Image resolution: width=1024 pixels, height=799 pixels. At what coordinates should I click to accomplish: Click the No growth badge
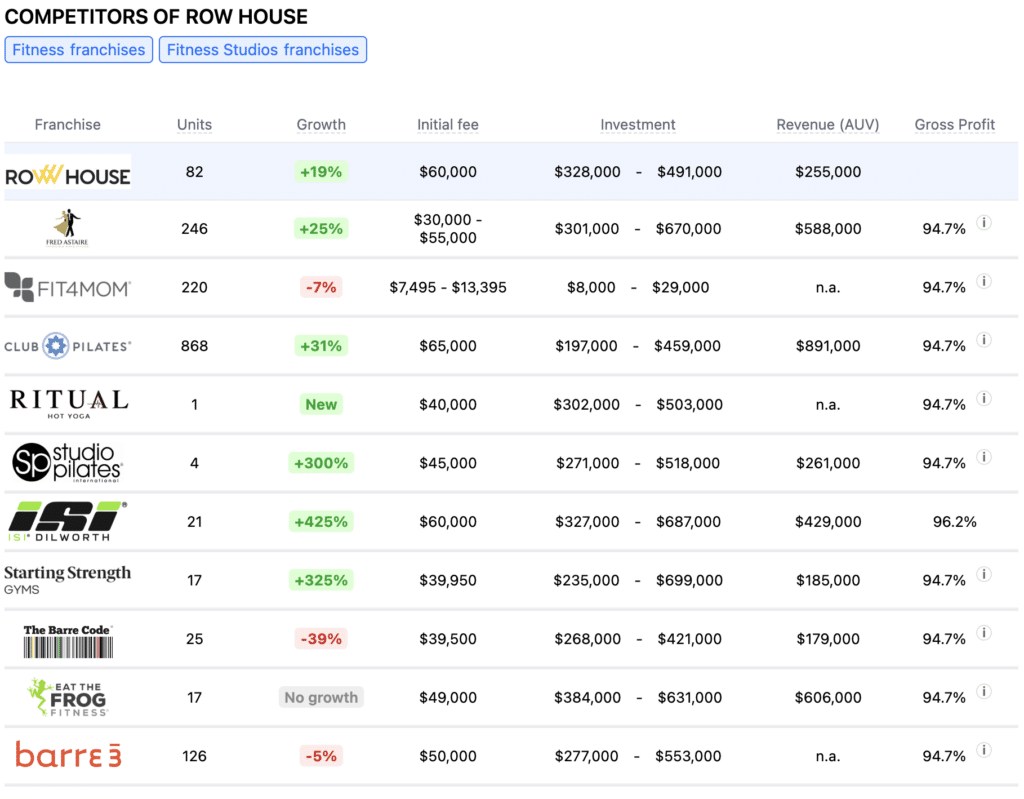point(321,697)
